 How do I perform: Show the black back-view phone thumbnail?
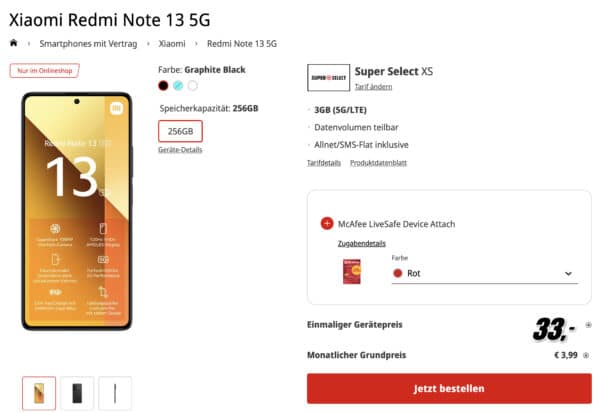77,393
